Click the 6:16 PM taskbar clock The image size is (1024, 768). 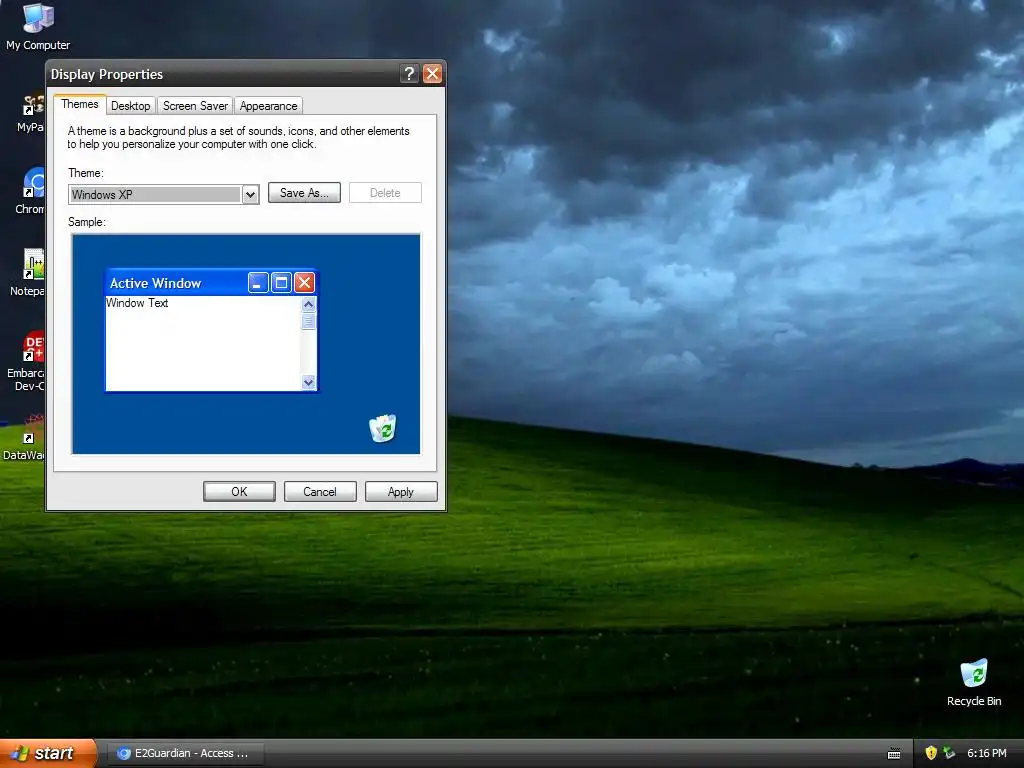[987, 753]
